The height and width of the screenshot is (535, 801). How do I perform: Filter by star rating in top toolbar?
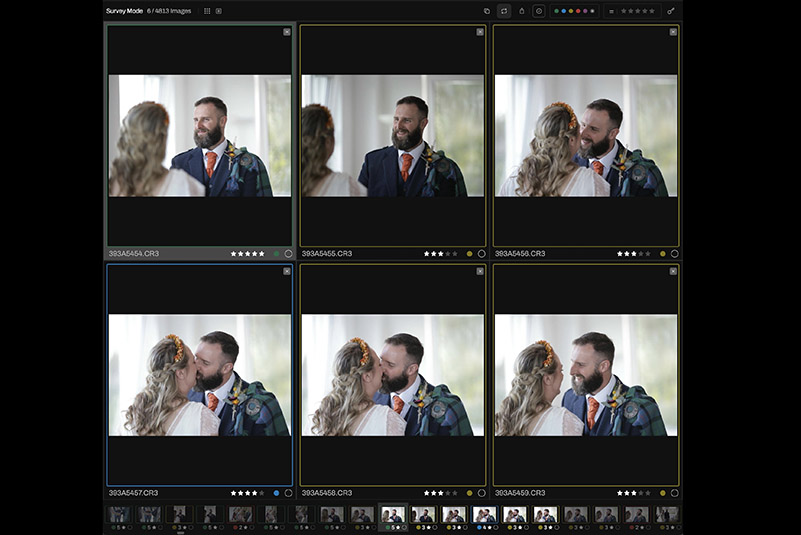click(638, 11)
